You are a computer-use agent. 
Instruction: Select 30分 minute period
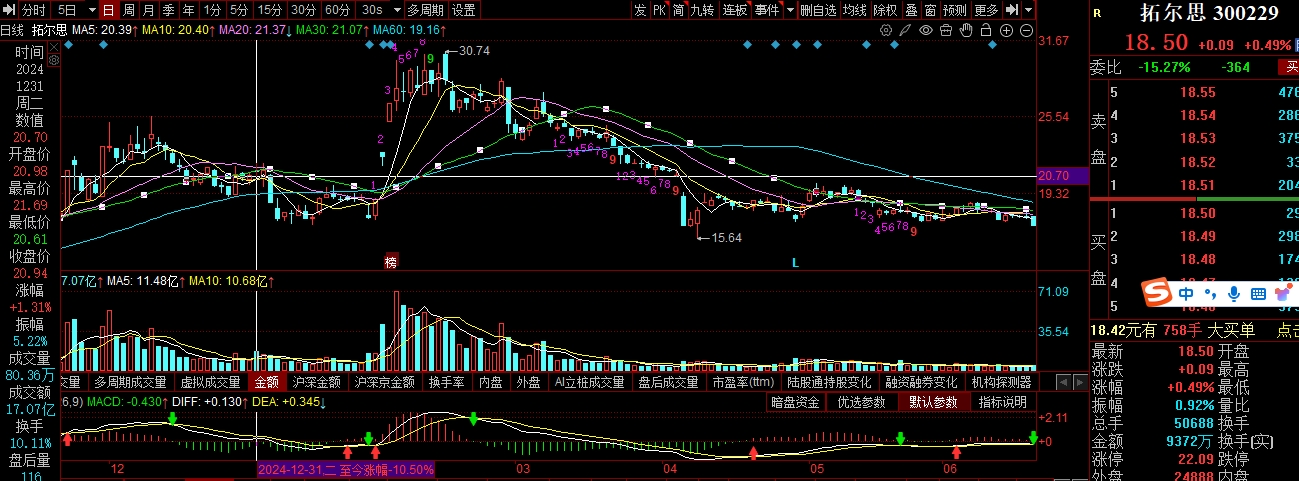point(304,10)
